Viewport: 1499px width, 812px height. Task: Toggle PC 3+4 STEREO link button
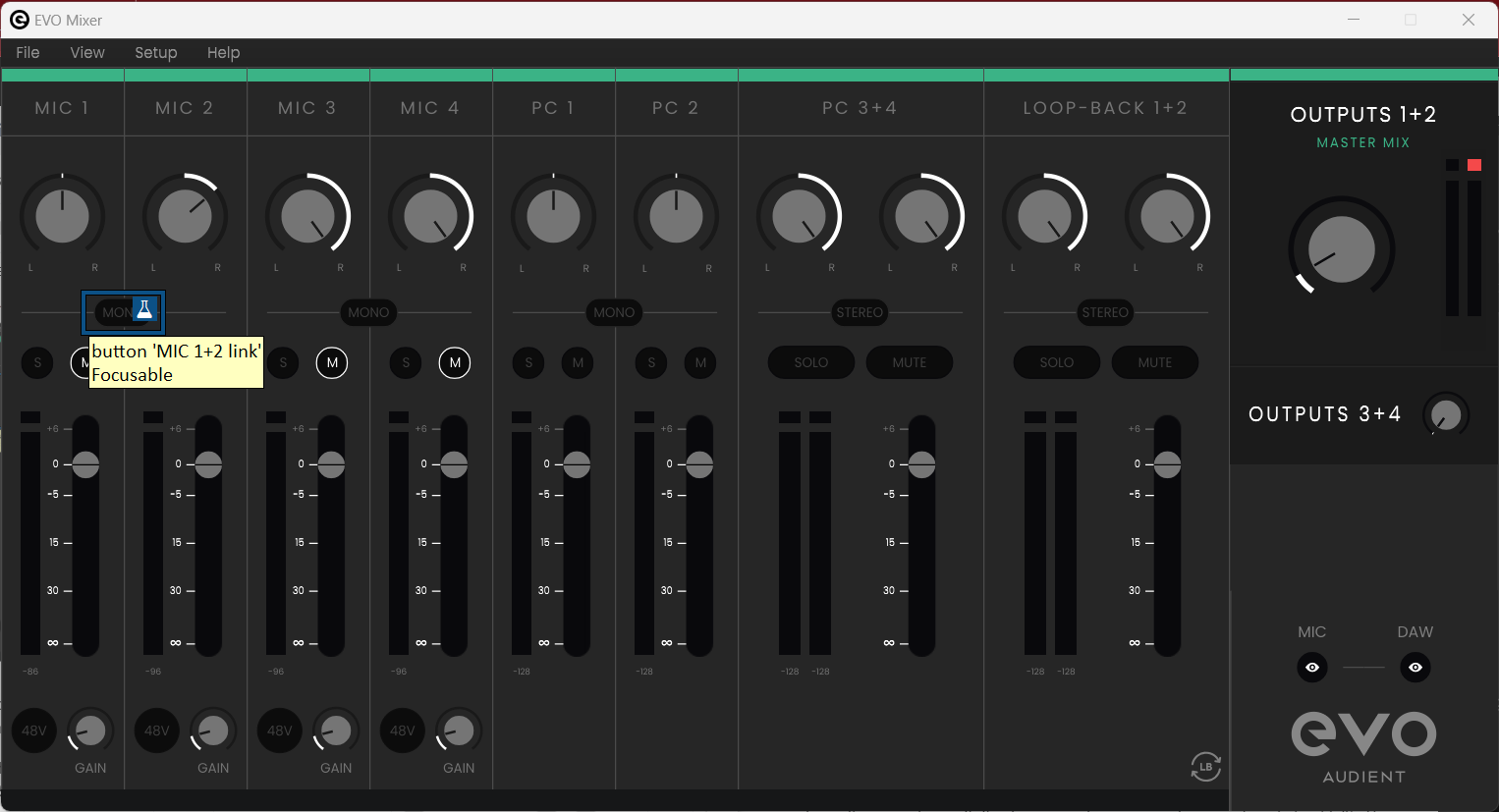(x=860, y=312)
